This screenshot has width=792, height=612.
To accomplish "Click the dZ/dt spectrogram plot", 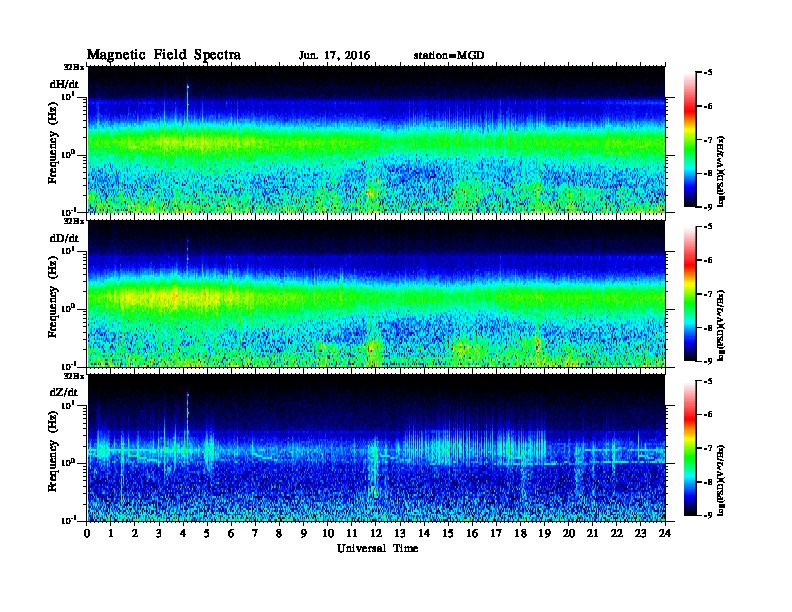I will click(x=377, y=448).
